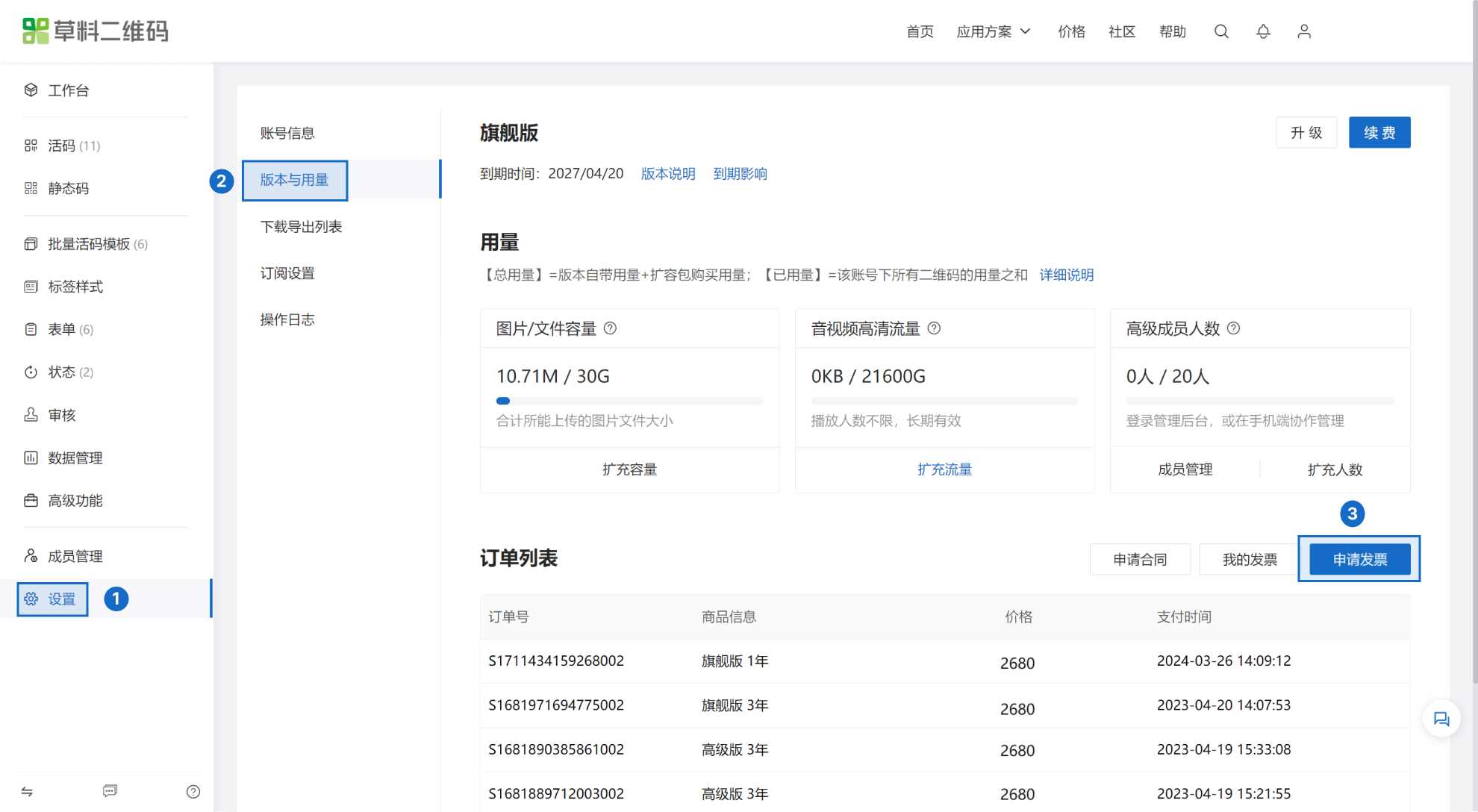Select 静态码 in the sidebar
The height and width of the screenshot is (812, 1478).
click(69, 188)
